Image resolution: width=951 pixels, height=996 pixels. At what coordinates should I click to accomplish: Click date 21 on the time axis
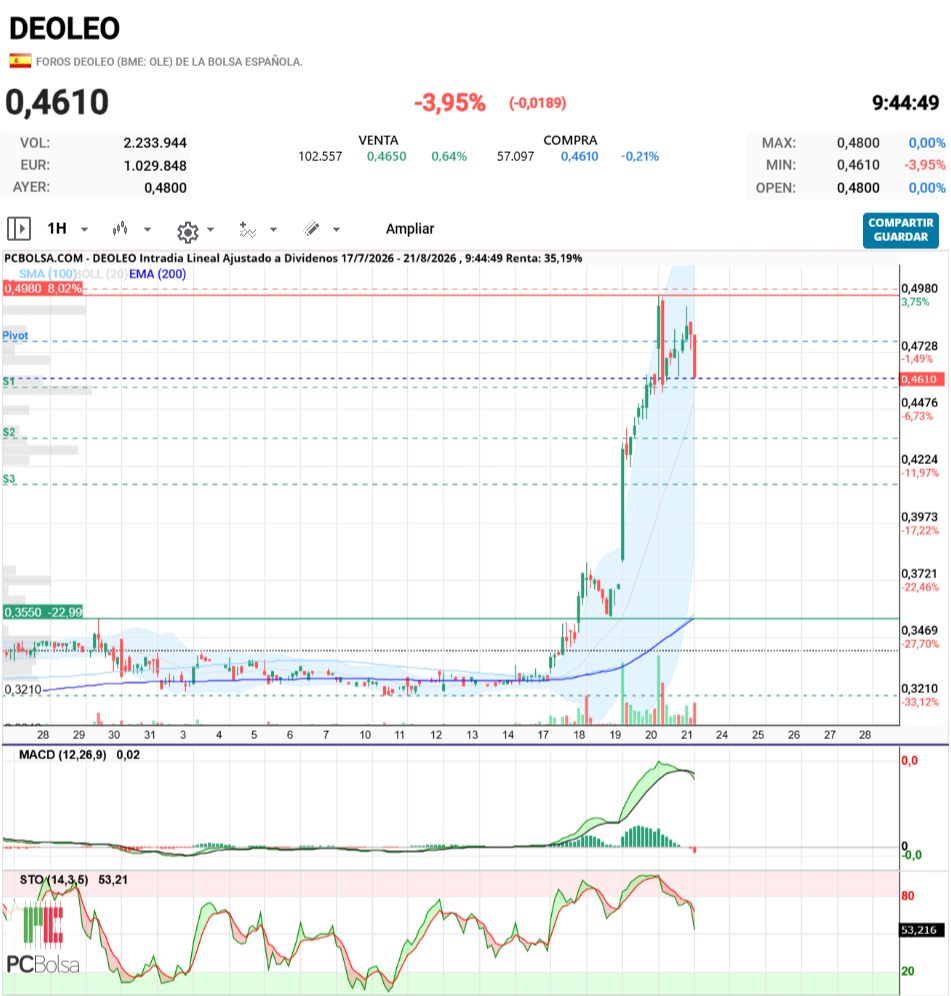pyautogui.click(x=687, y=735)
